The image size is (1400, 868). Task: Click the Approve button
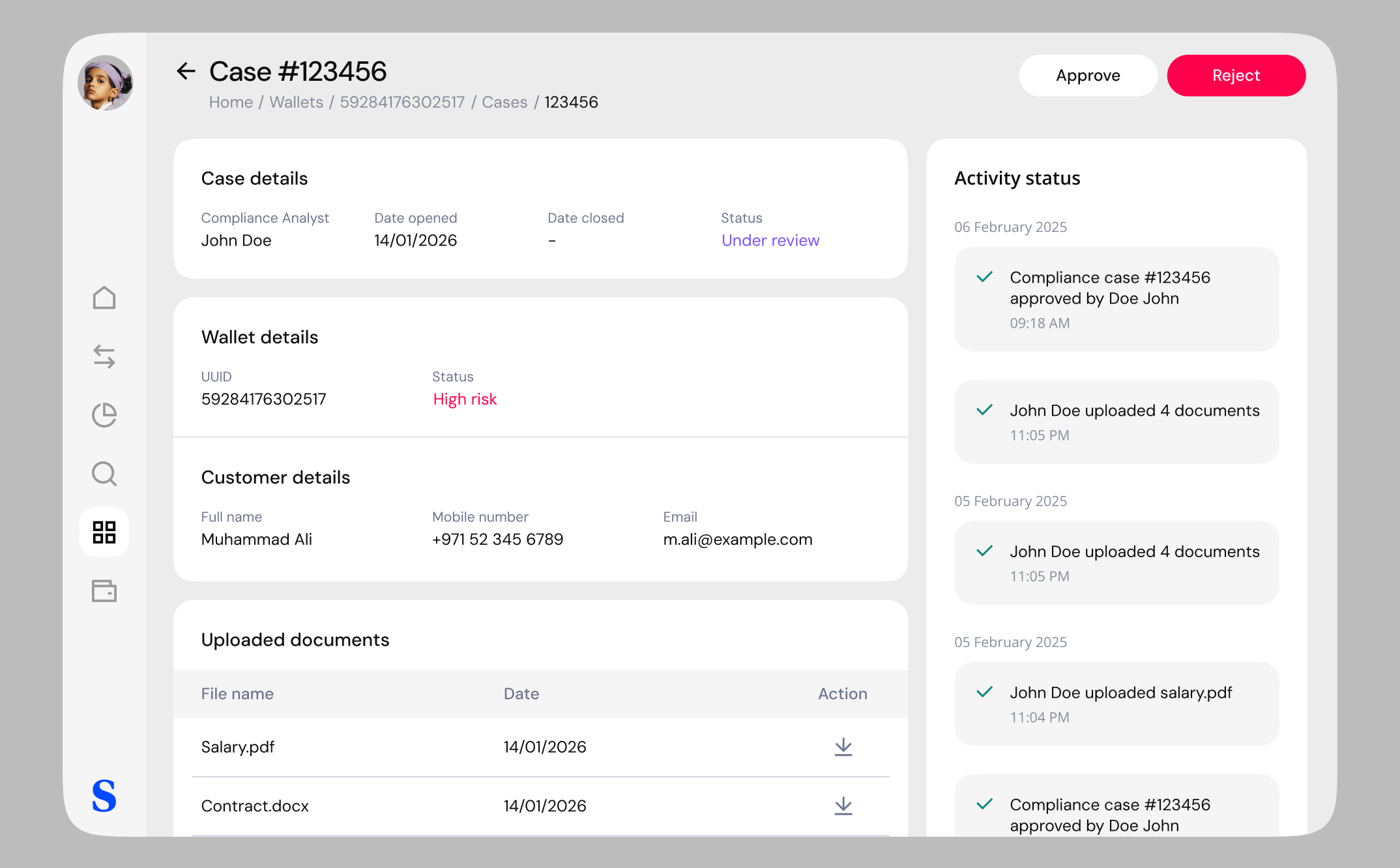tap(1088, 76)
